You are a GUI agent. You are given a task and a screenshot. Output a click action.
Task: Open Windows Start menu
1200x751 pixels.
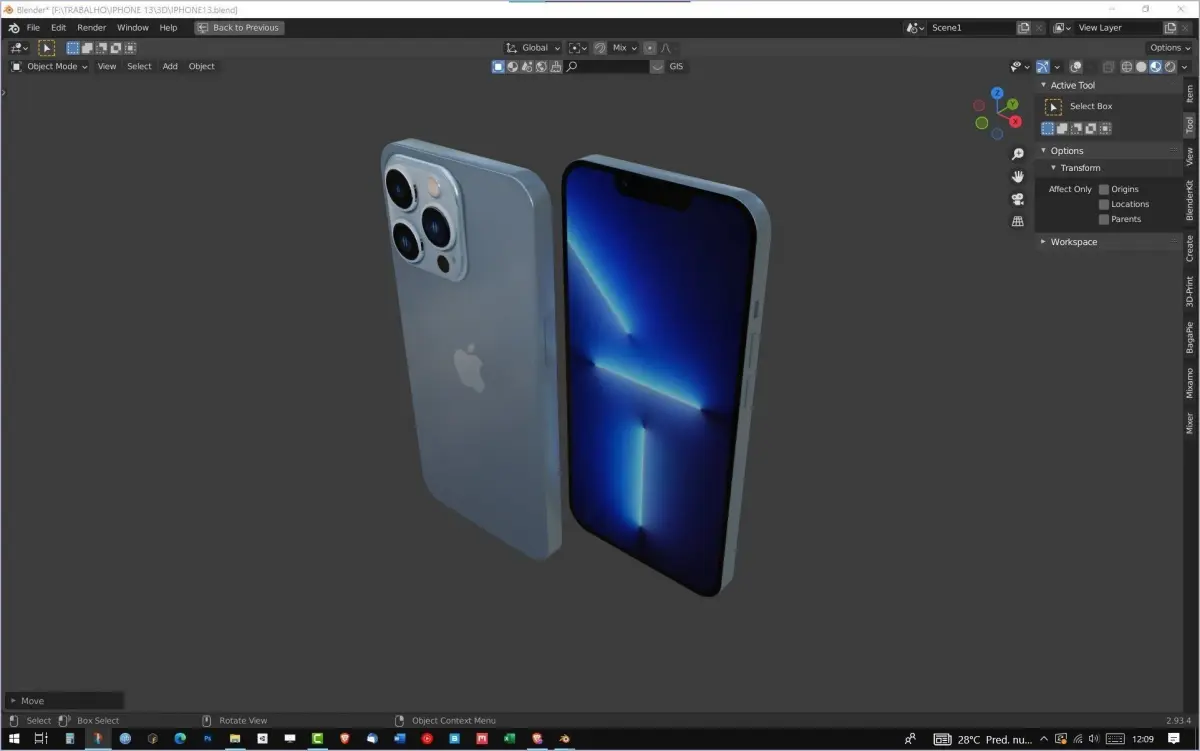(x=14, y=739)
